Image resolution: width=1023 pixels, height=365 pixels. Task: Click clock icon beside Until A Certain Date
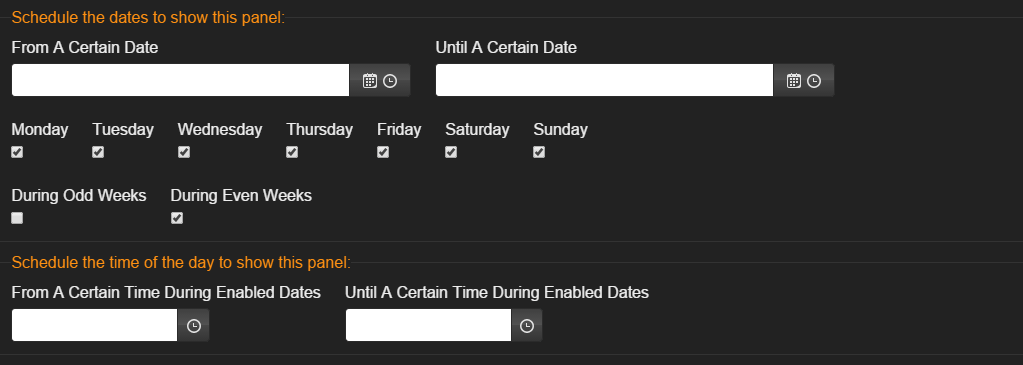coord(814,81)
